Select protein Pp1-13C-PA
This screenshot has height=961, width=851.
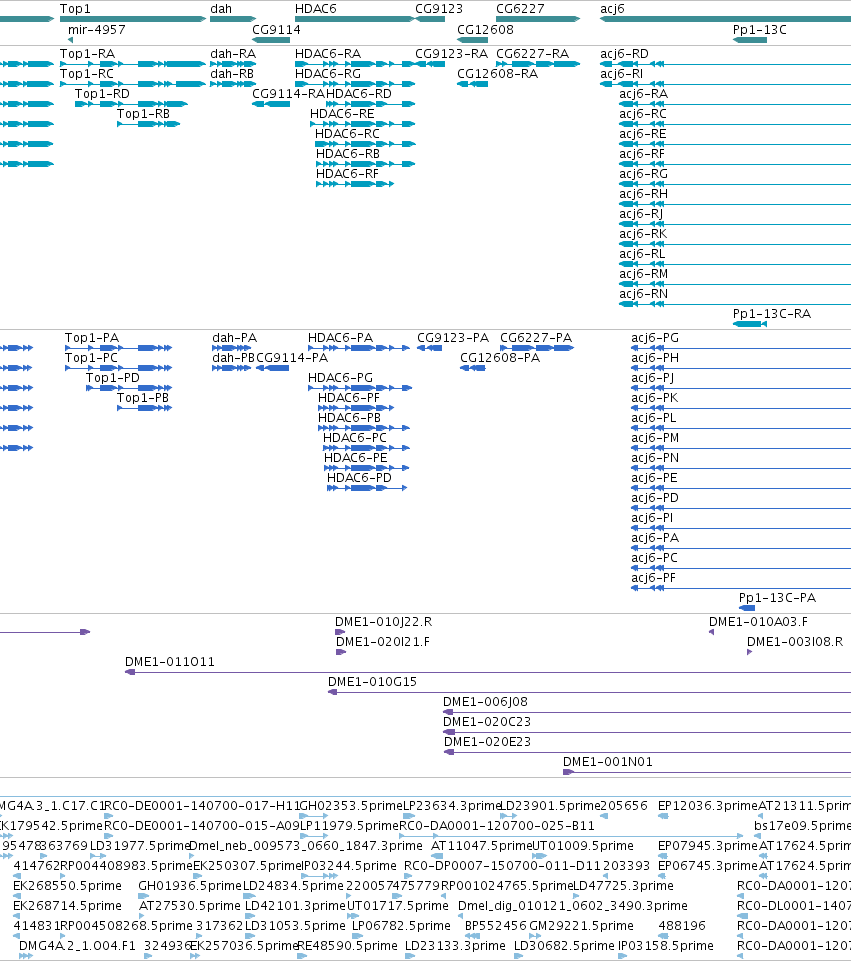(x=747, y=608)
